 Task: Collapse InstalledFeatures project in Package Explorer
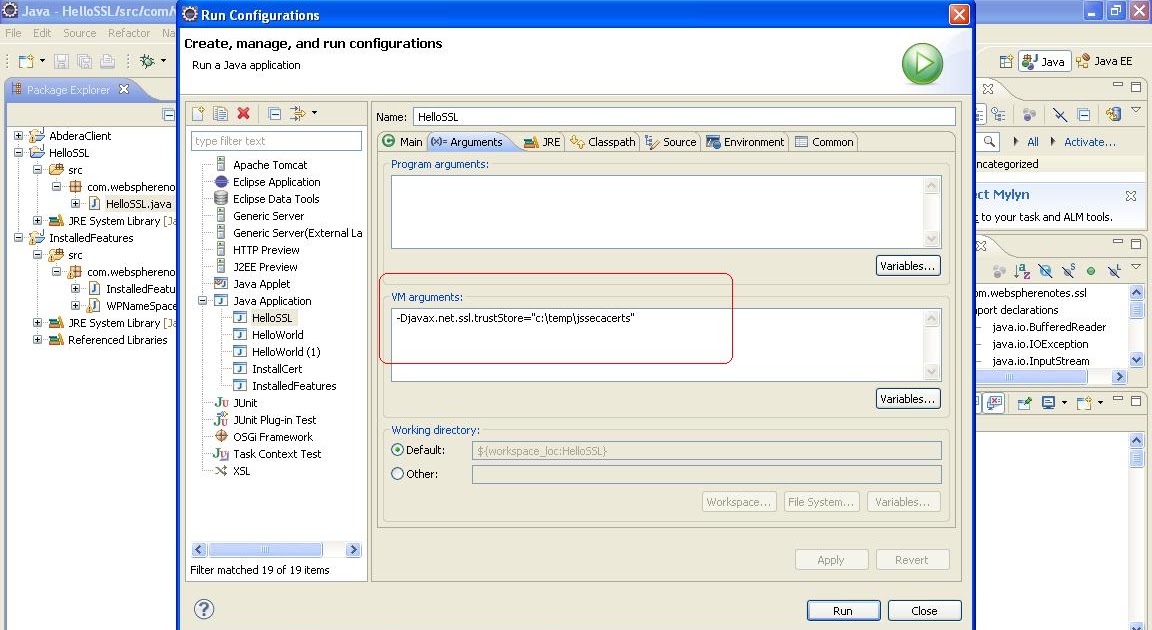[18, 238]
